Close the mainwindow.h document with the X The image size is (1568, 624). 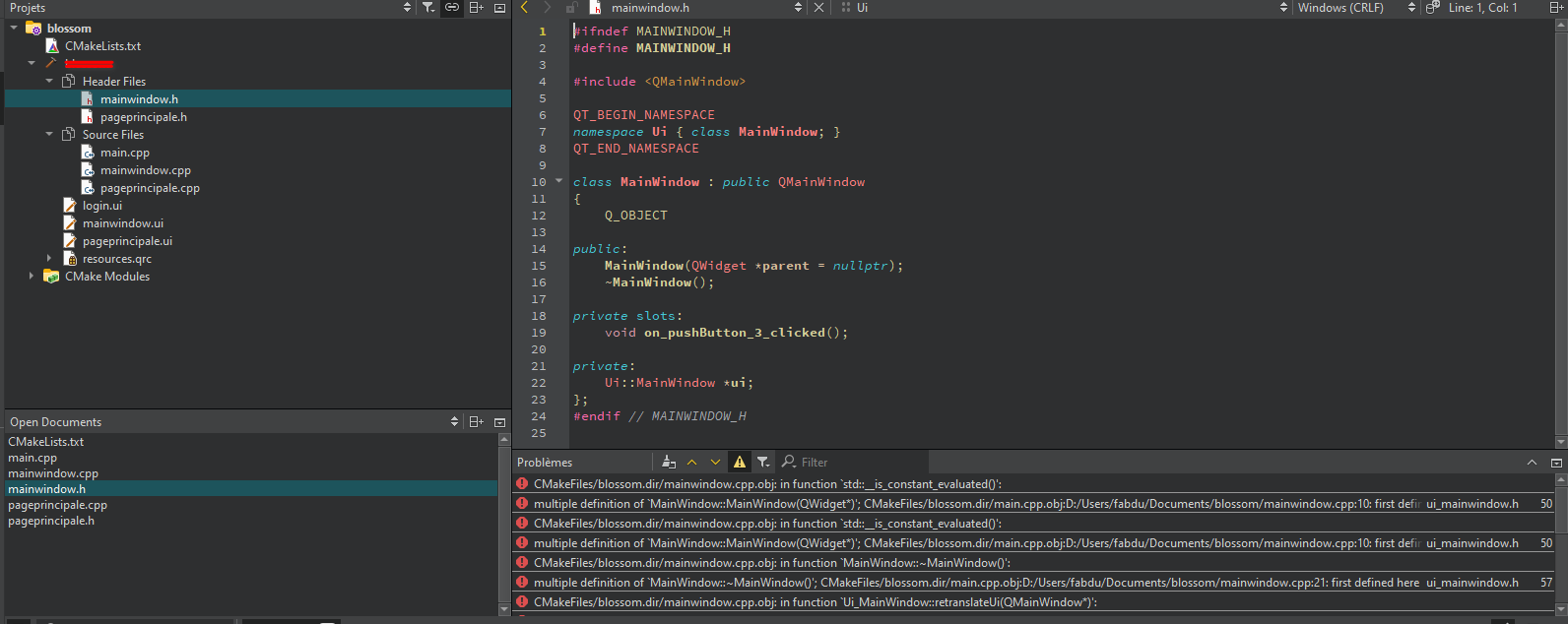click(x=818, y=8)
